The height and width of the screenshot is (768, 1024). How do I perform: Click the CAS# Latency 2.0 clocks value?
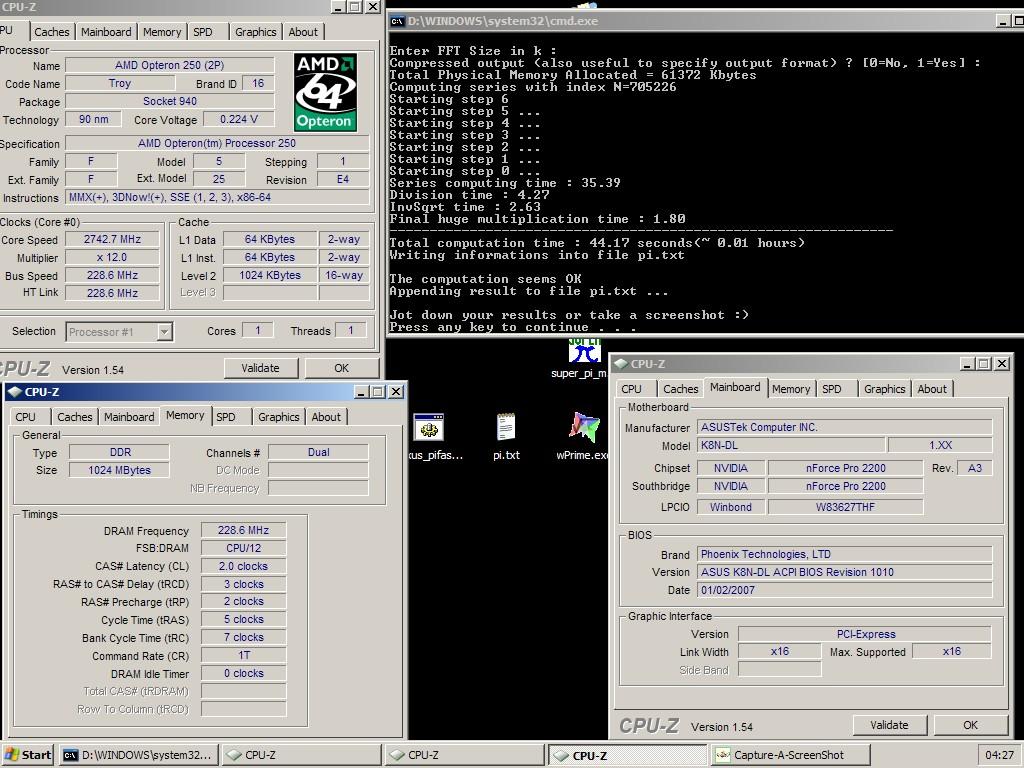(244, 566)
